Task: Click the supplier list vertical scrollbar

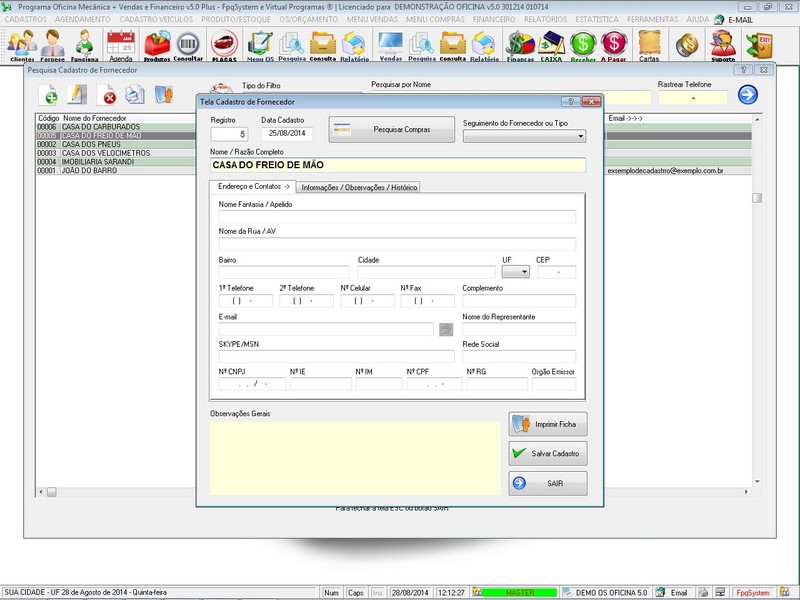Action: (x=757, y=300)
